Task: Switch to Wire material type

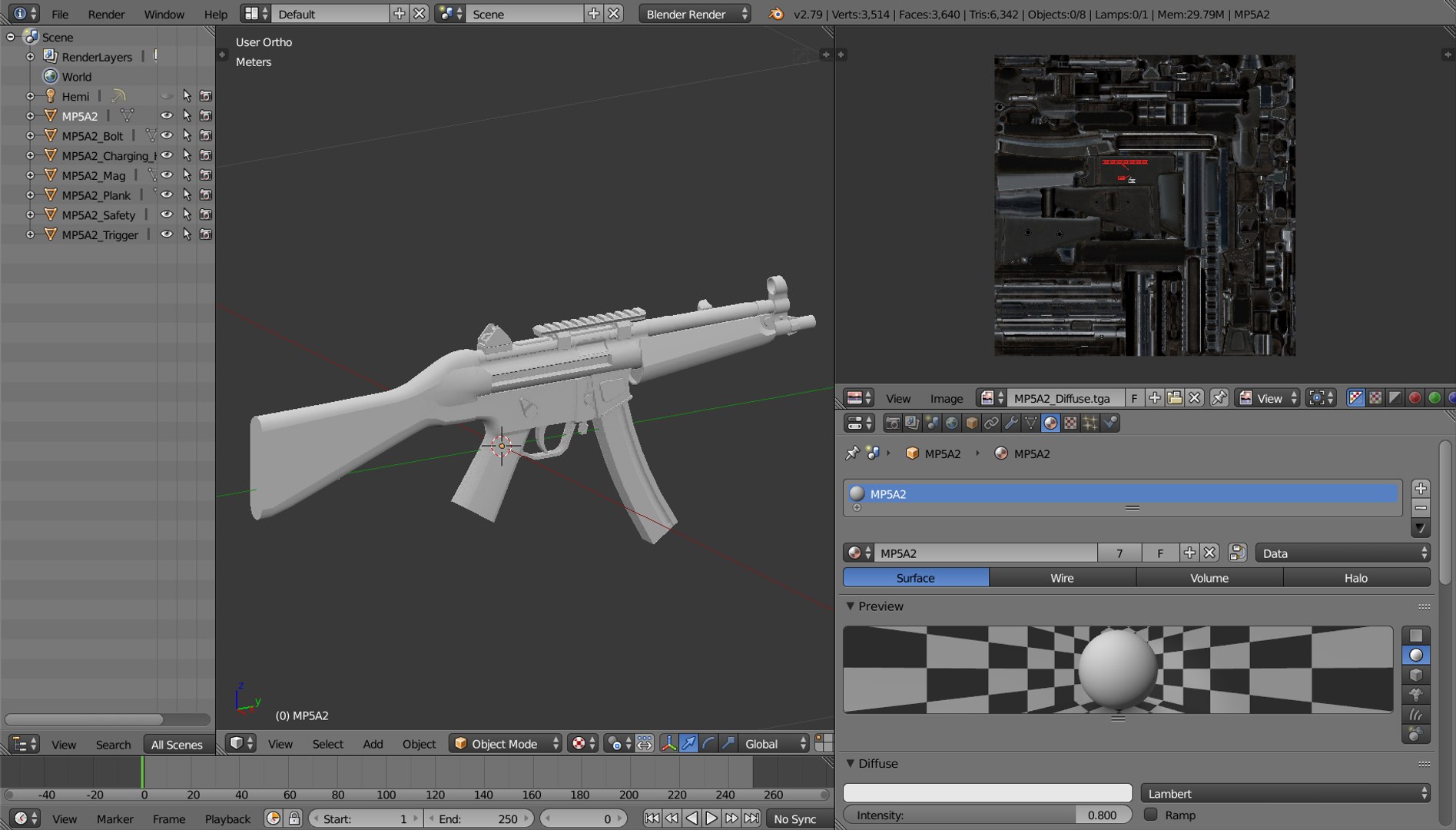Action: coord(1062,578)
